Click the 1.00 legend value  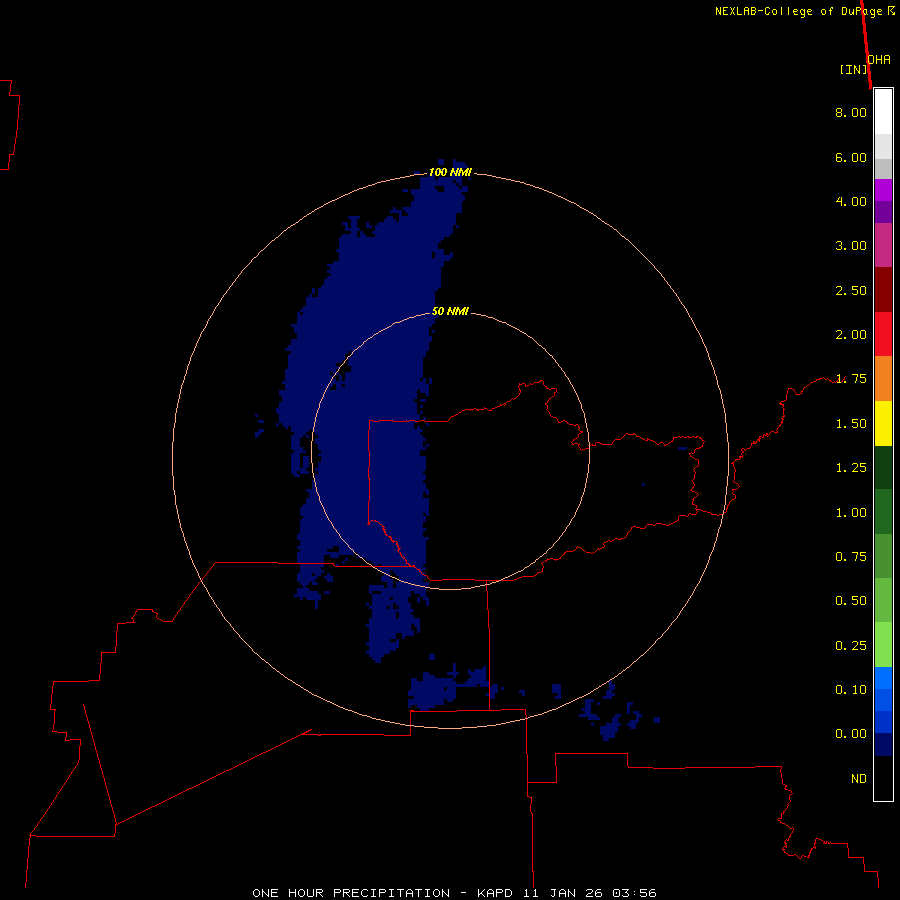pos(851,513)
